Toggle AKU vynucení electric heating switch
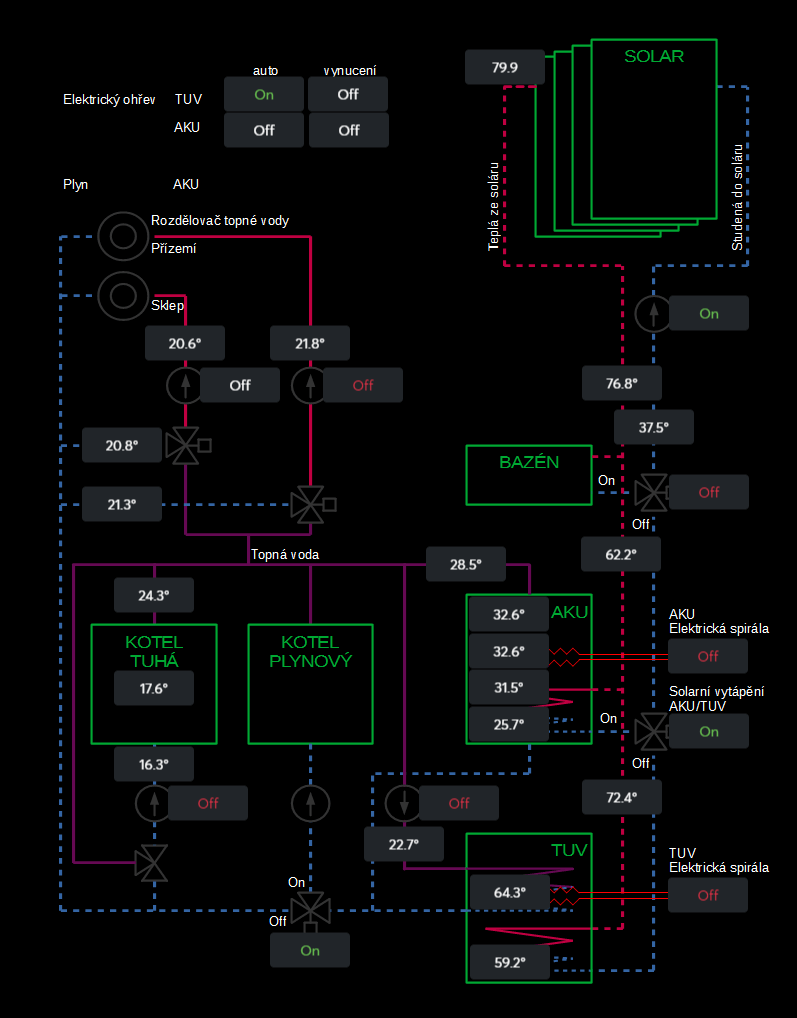Image resolution: width=797 pixels, height=1018 pixels. (x=348, y=130)
